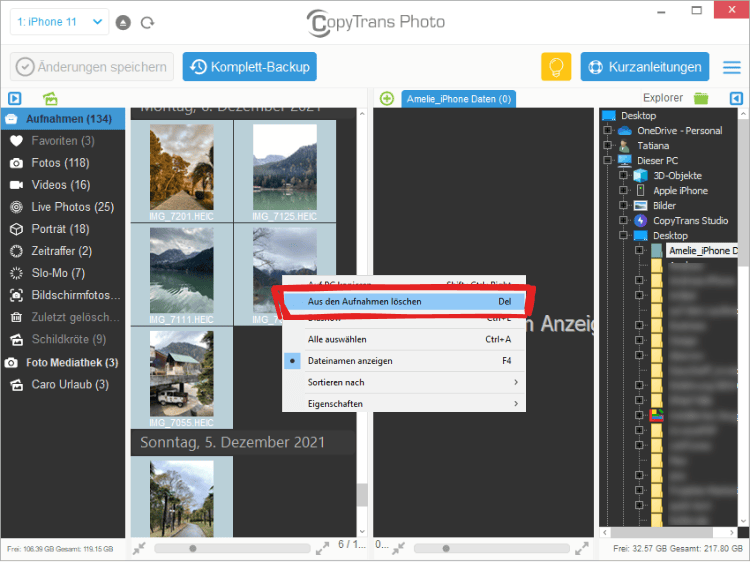Open the iPhone 11 device dropdown
Viewport: 750px width, 562px height.
click(x=59, y=22)
